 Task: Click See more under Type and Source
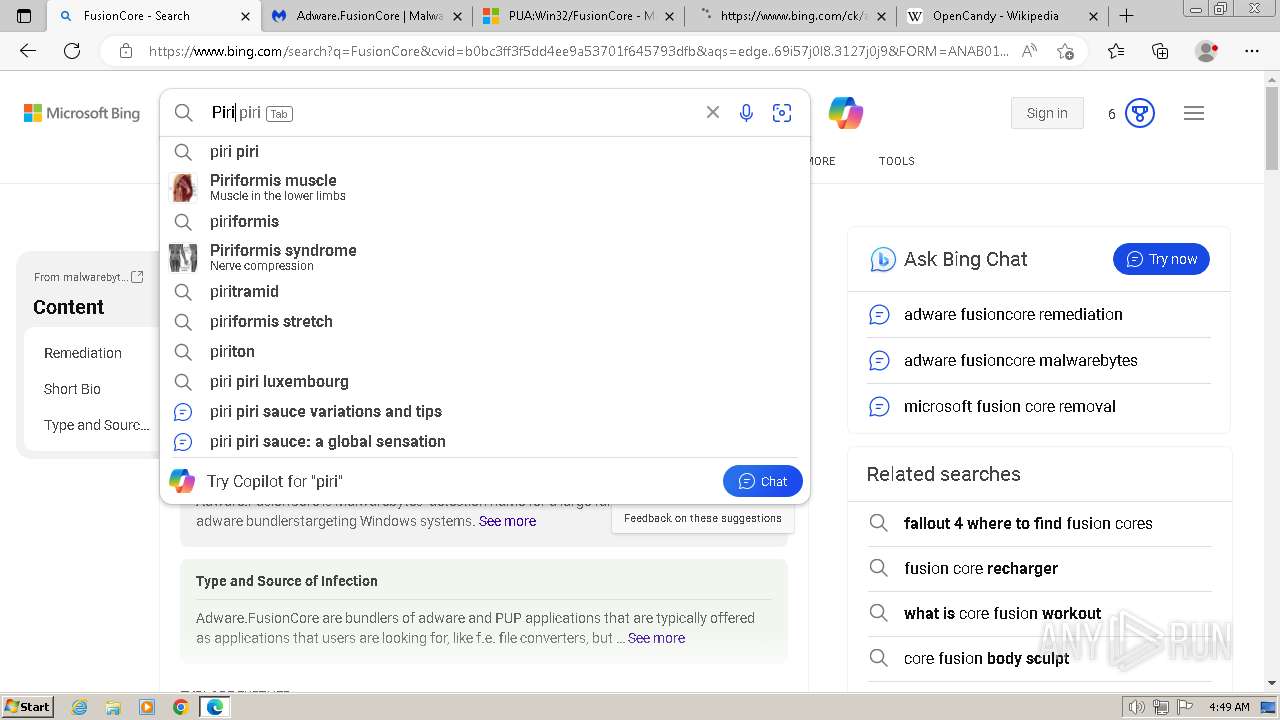656,638
